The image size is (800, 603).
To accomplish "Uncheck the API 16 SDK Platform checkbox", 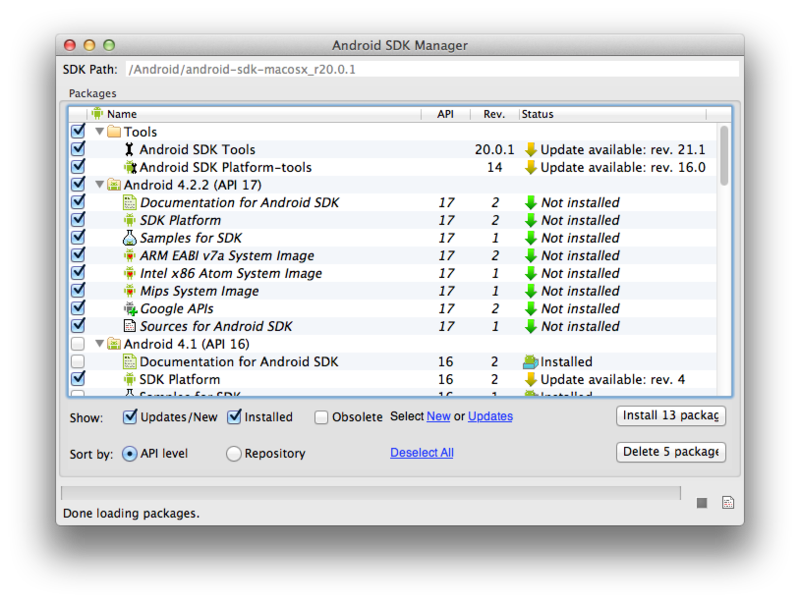I will [78, 379].
